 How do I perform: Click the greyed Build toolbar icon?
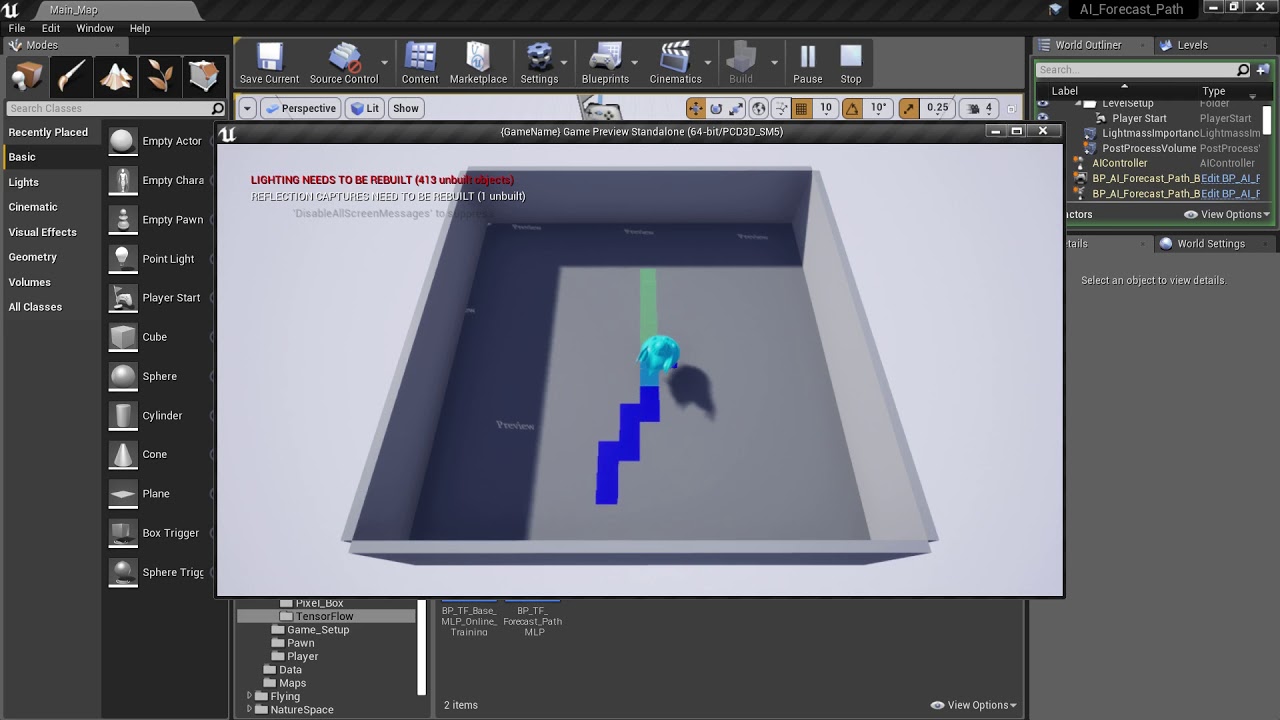coord(741,64)
